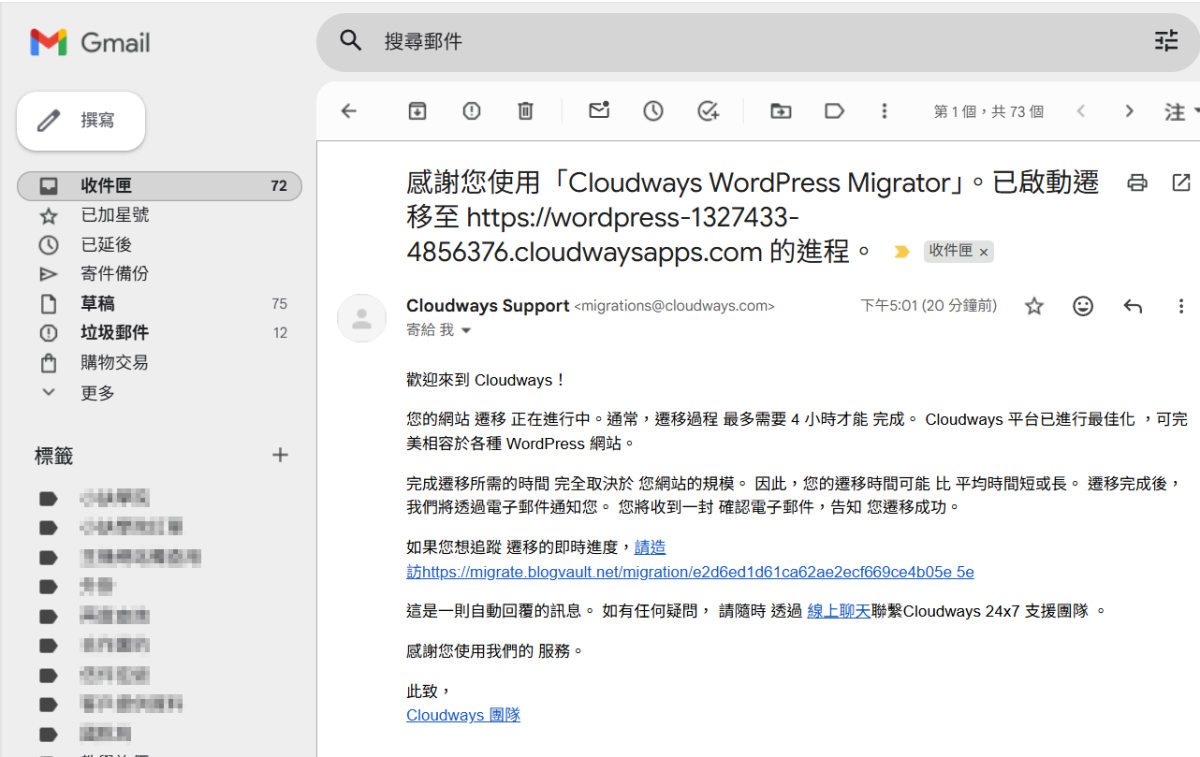Expand the recipient details arrow
Image resolution: width=1200 pixels, height=757 pixels.
click(465, 330)
